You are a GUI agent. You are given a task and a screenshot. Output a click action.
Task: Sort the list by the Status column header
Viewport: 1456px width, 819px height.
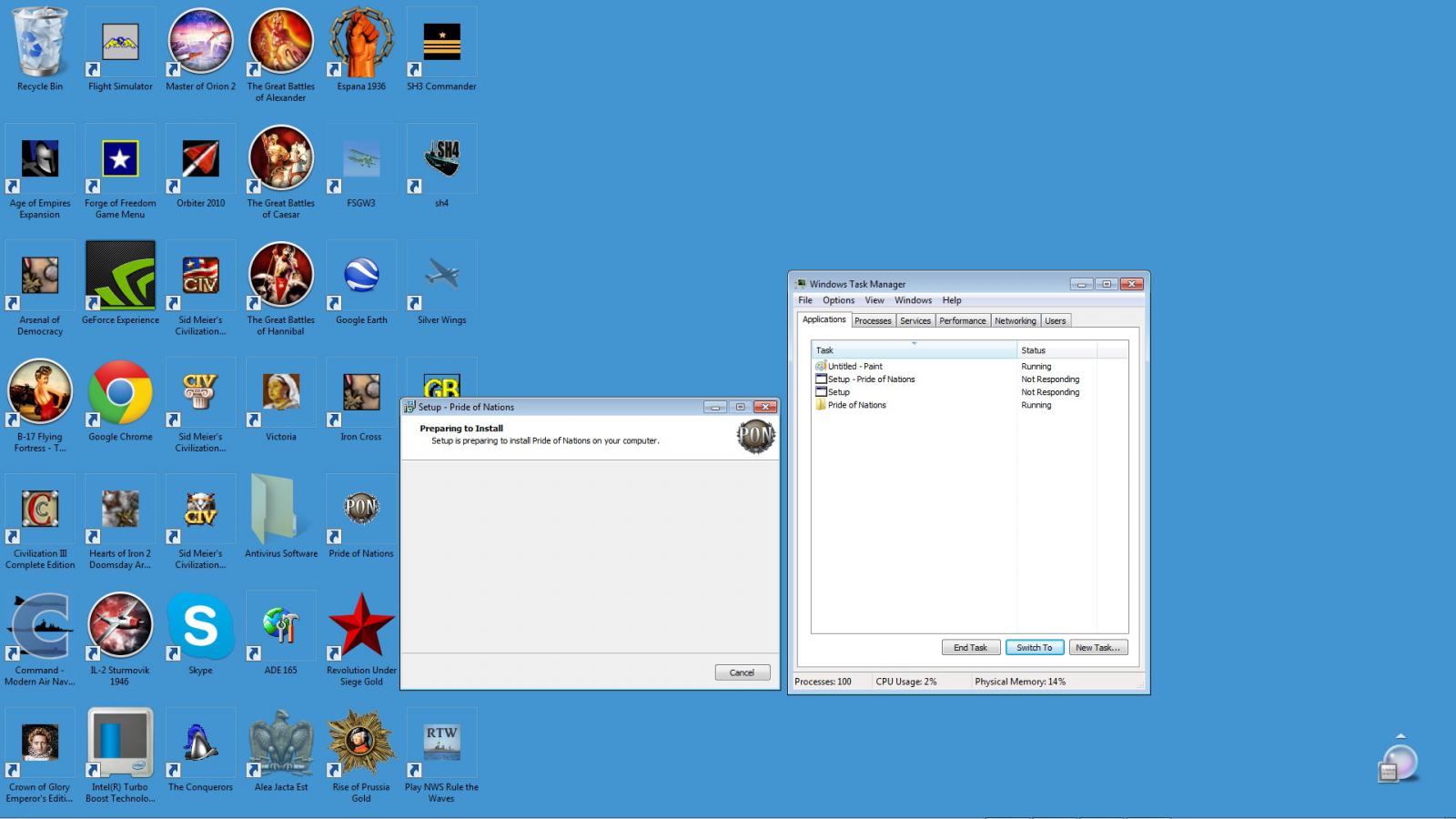click(x=1056, y=350)
